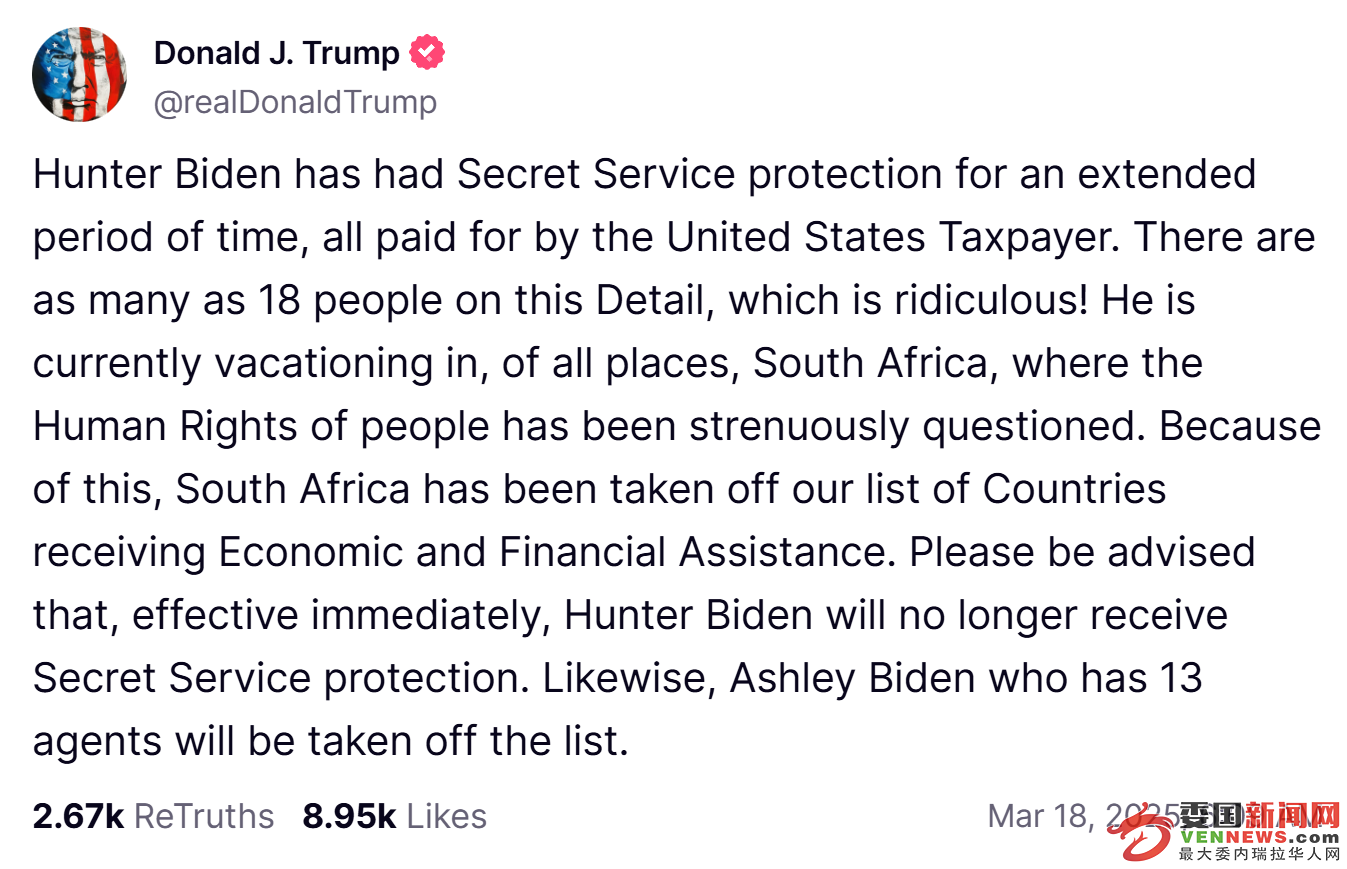Open Donald J. Trump display name
The height and width of the screenshot is (869, 1347).
277,53
